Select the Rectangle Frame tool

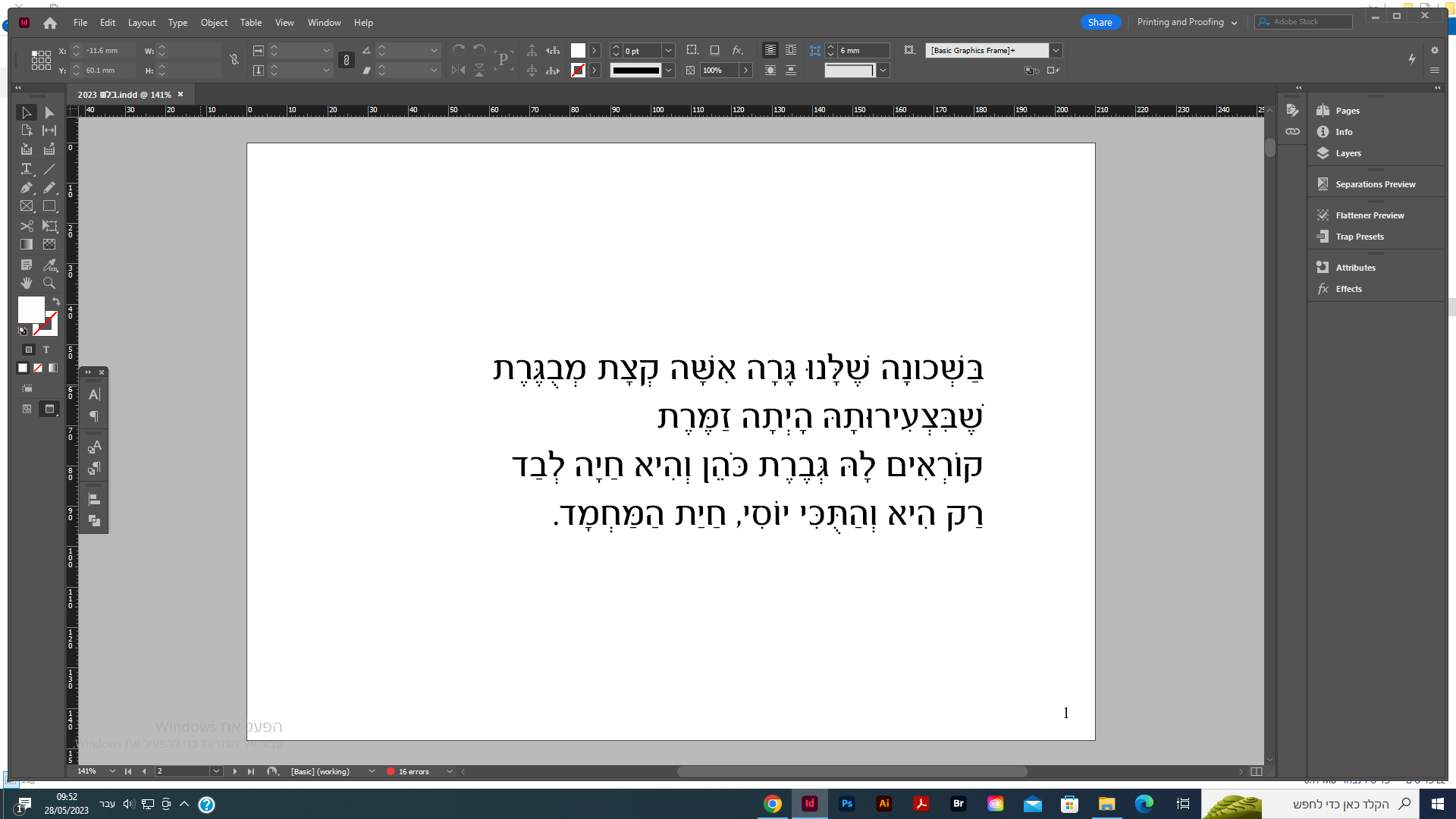click(27, 206)
